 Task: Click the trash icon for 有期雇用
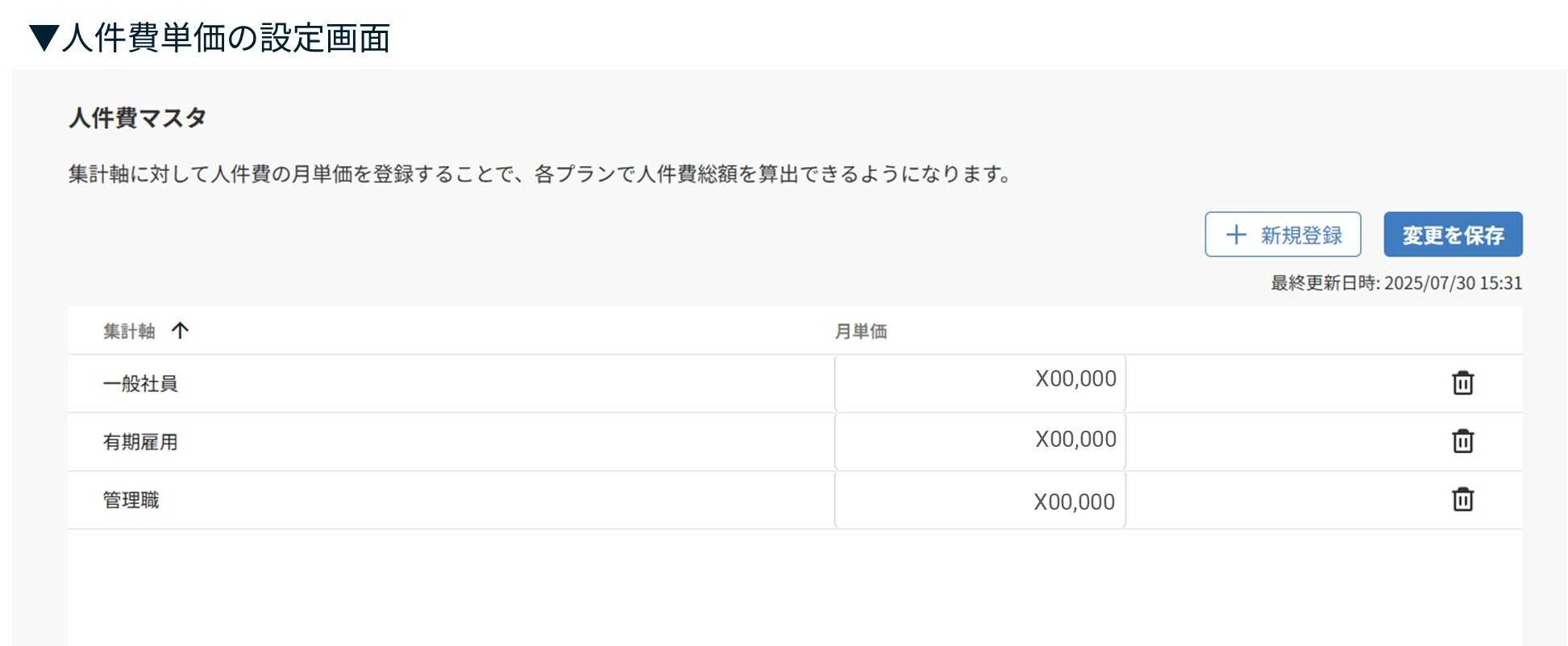1462,441
